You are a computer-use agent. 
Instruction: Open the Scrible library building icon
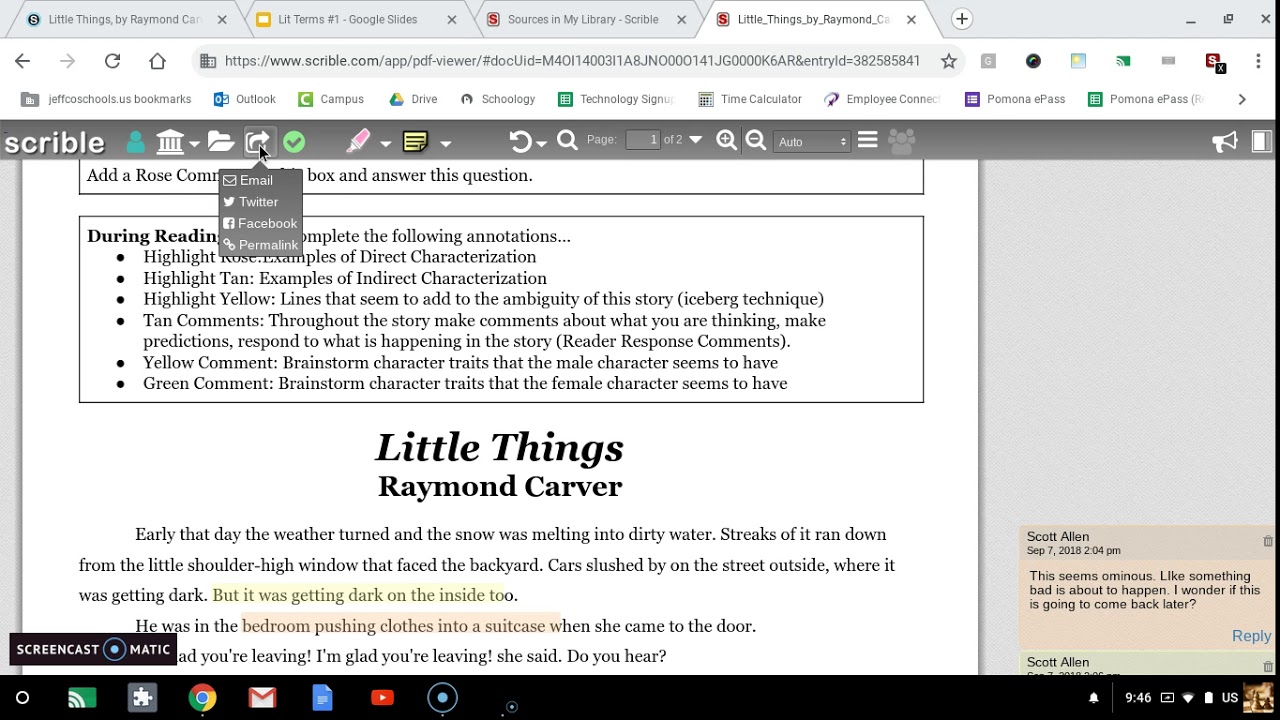[170, 142]
